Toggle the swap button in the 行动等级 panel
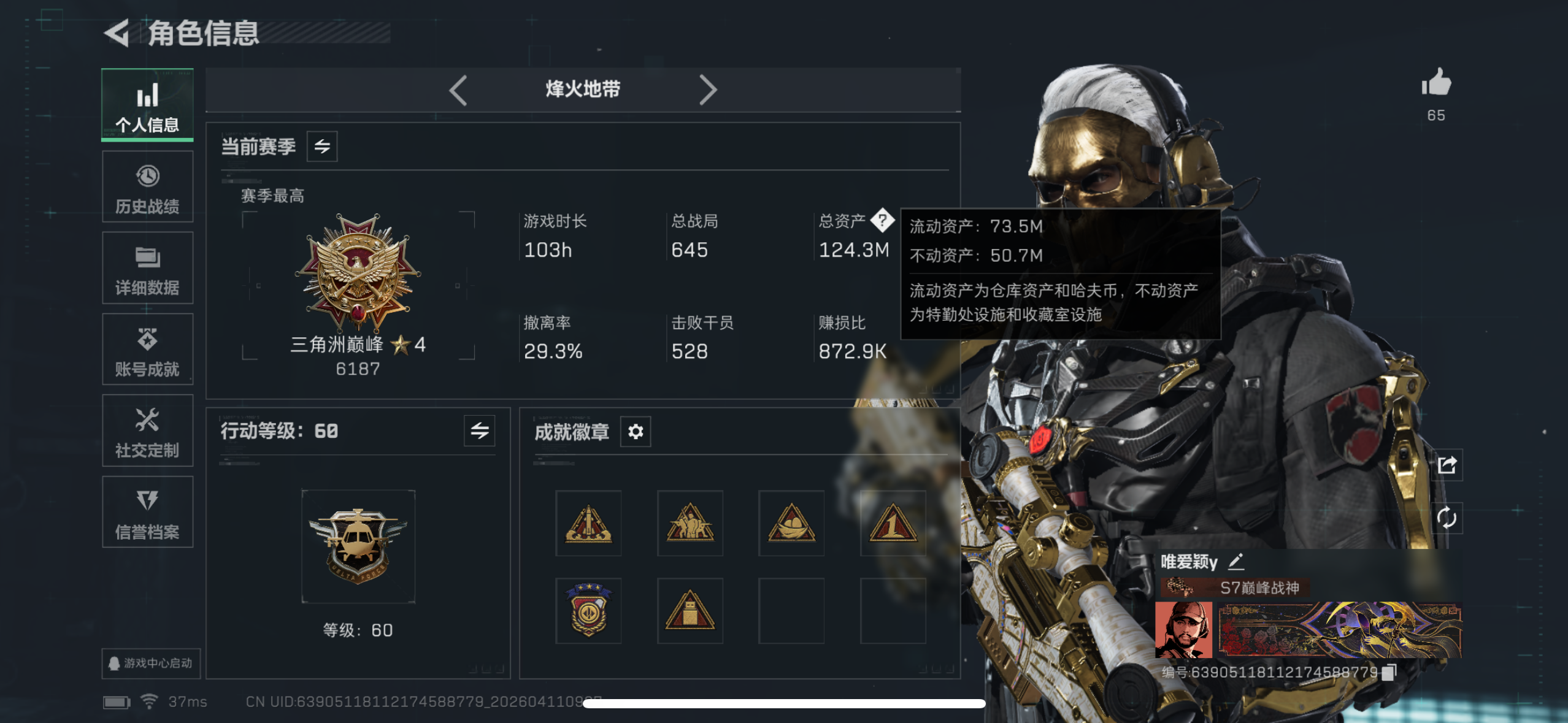Image resolution: width=1568 pixels, height=723 pixels. click(x=480, y=431)
